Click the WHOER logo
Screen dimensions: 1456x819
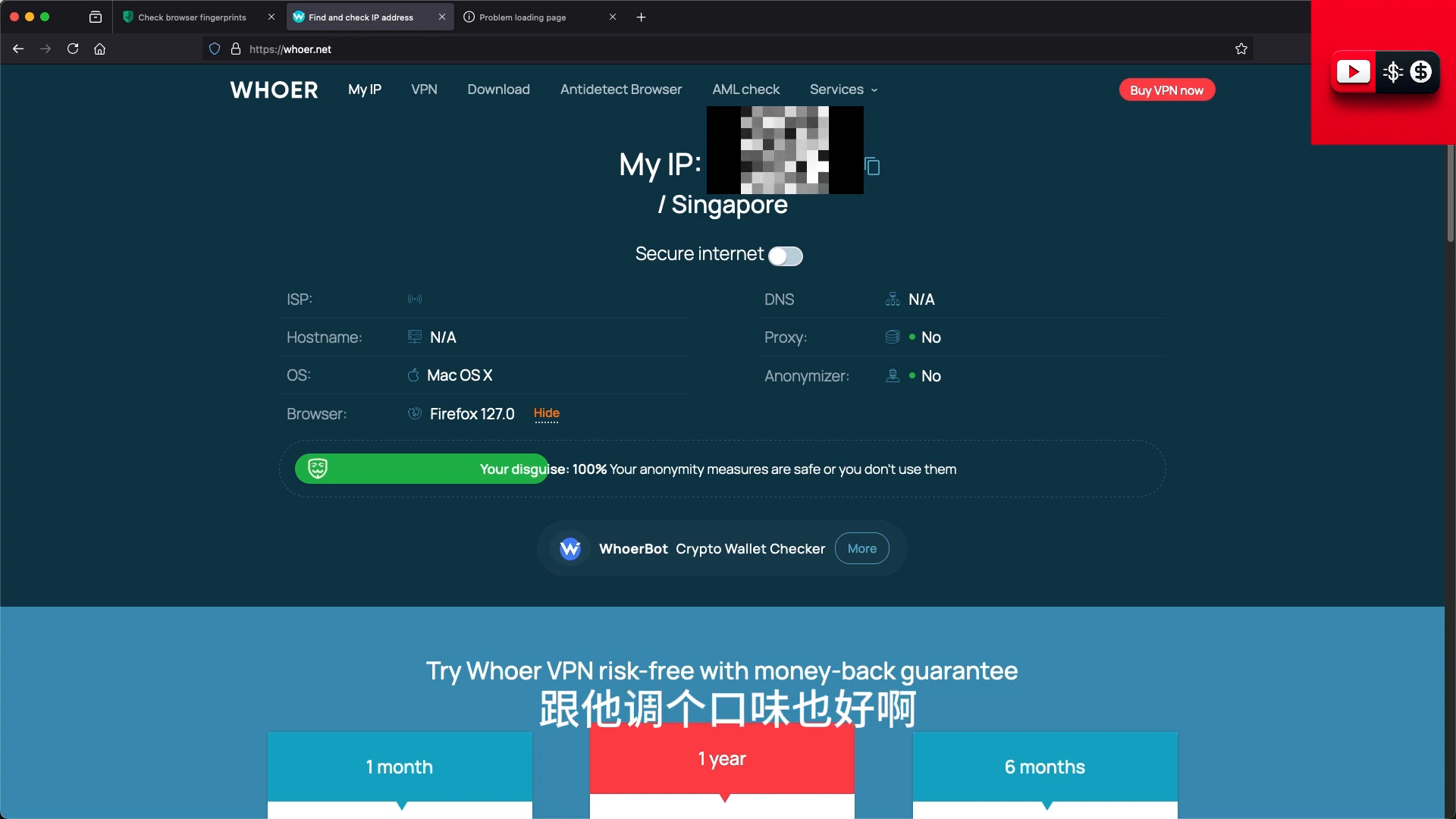[274, 89]
